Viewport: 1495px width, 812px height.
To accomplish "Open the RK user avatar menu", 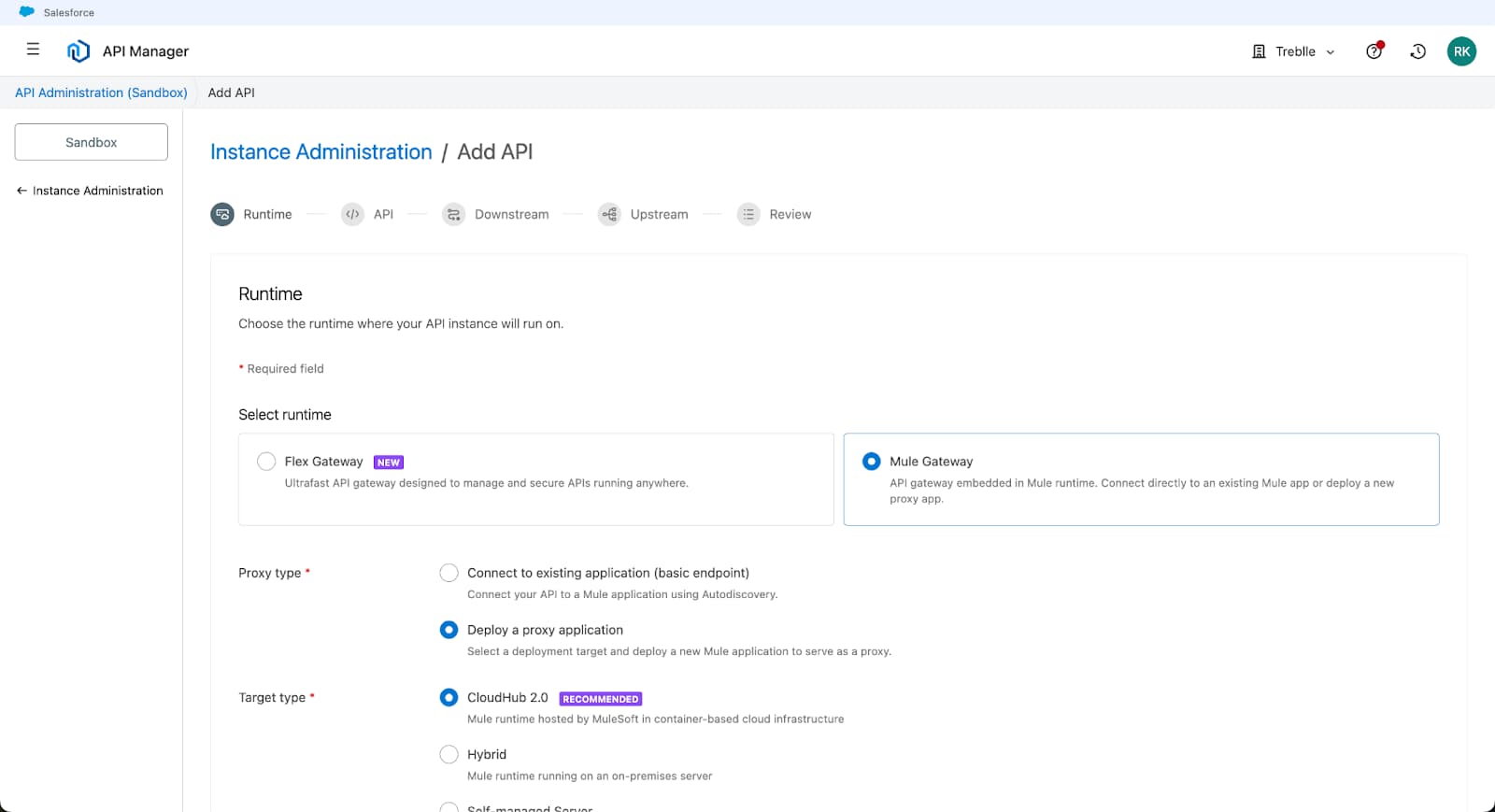I will click(x=1461, y=51).
